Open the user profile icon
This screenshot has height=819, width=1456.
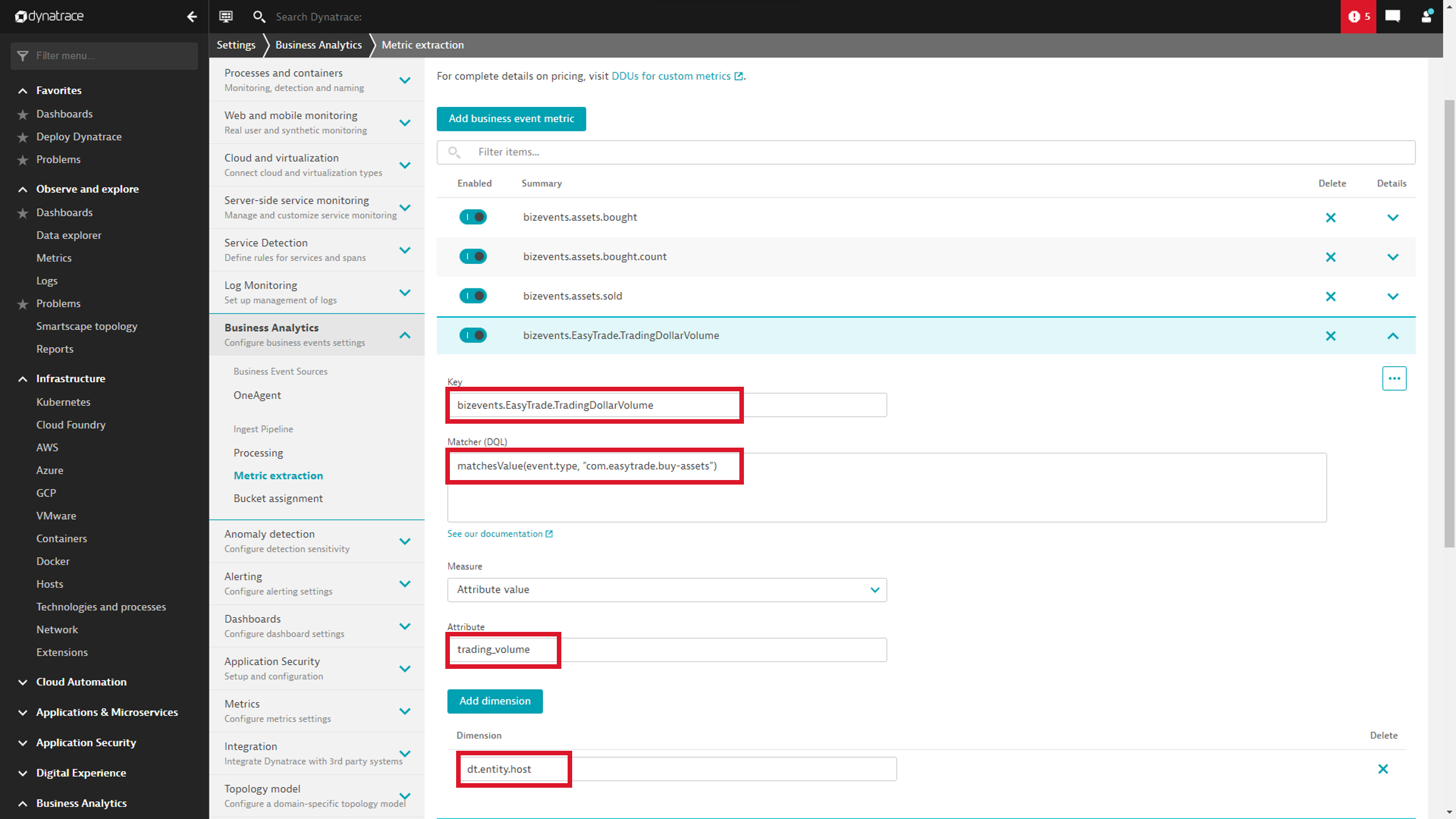(1426, 16)
